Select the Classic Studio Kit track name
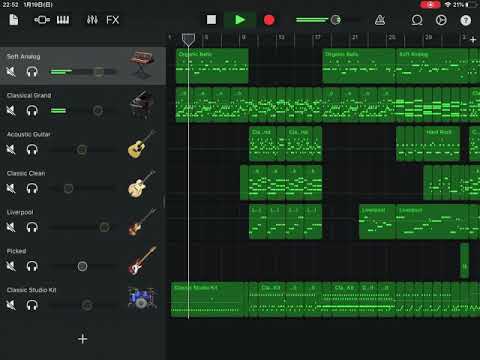Image resolution: width=480 pixels, height=360 pixels. 31,290
